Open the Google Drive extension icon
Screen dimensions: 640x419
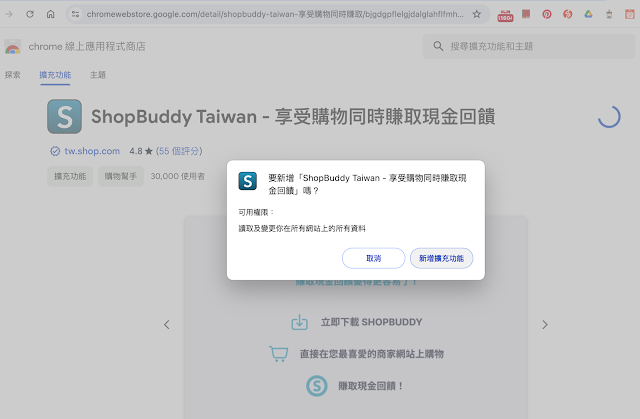588,14
